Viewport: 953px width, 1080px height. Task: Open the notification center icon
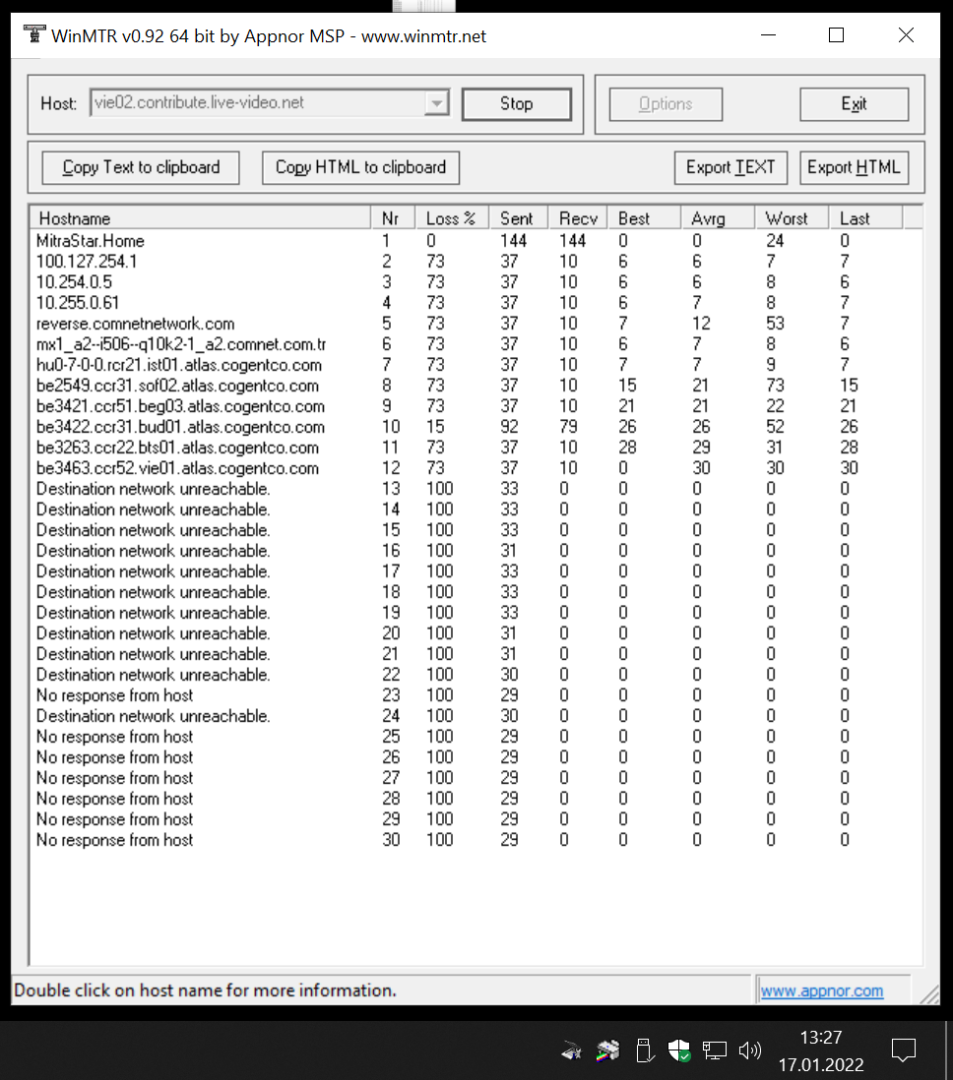click(x=903, y=1050)
